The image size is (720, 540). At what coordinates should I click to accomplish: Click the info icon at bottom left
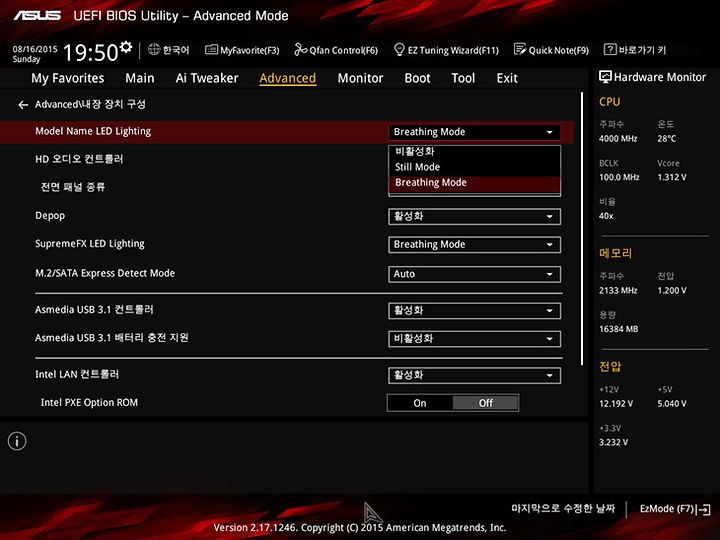click(17, 441)
